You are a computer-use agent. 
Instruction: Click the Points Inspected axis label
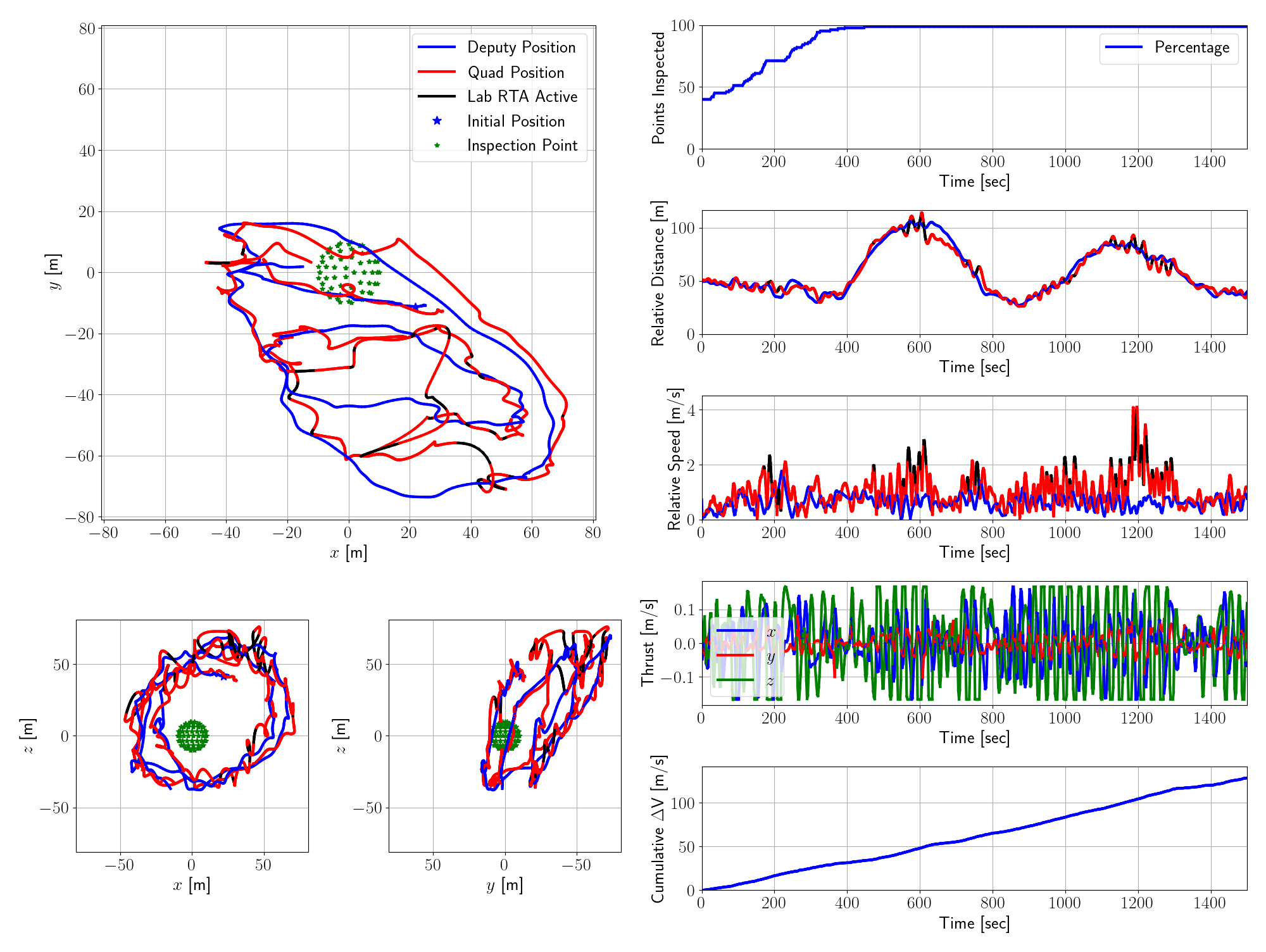point(659,88)
